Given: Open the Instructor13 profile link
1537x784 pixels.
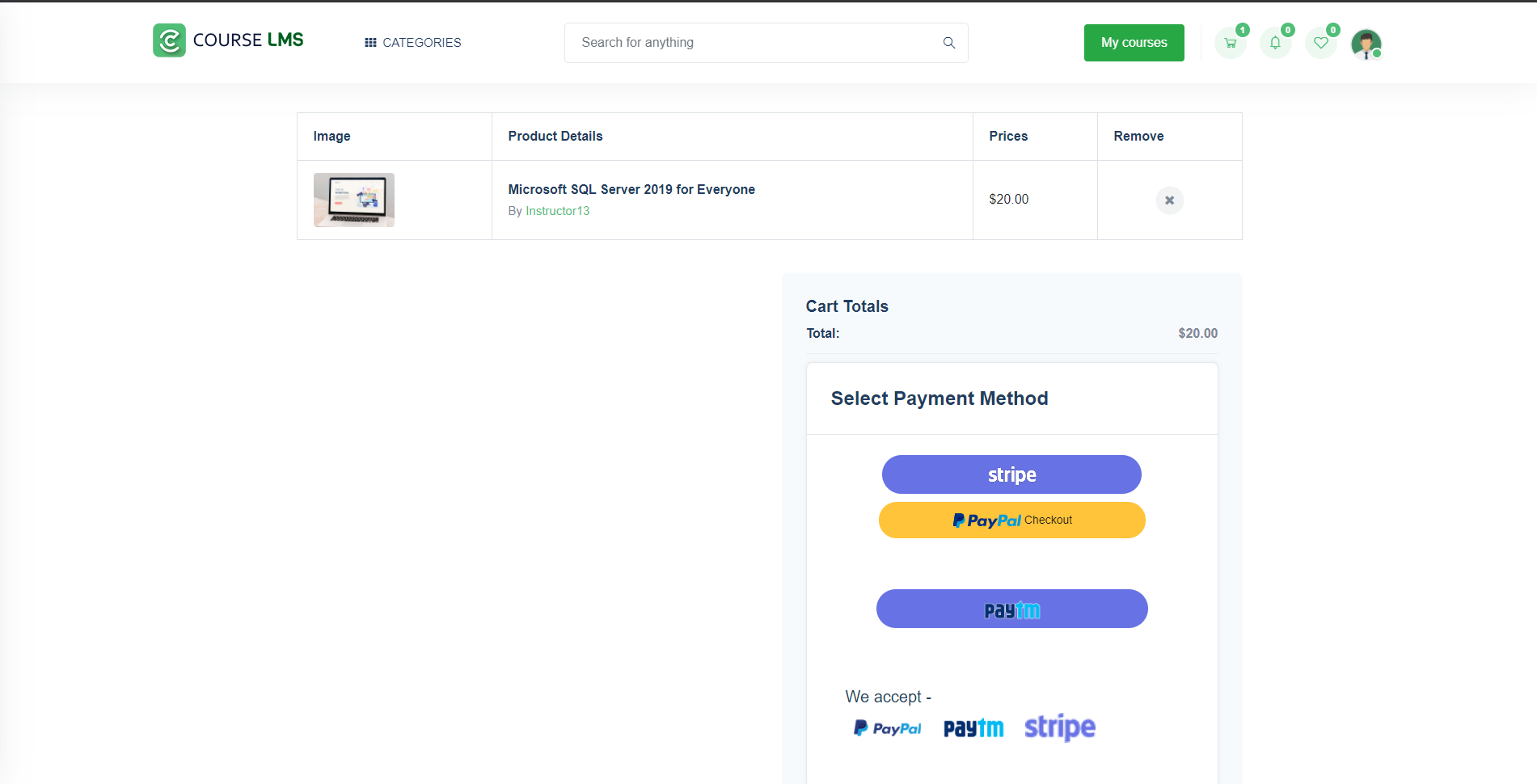Looking at the screenshot, I should pyautogui.click(x=557, y=211).
